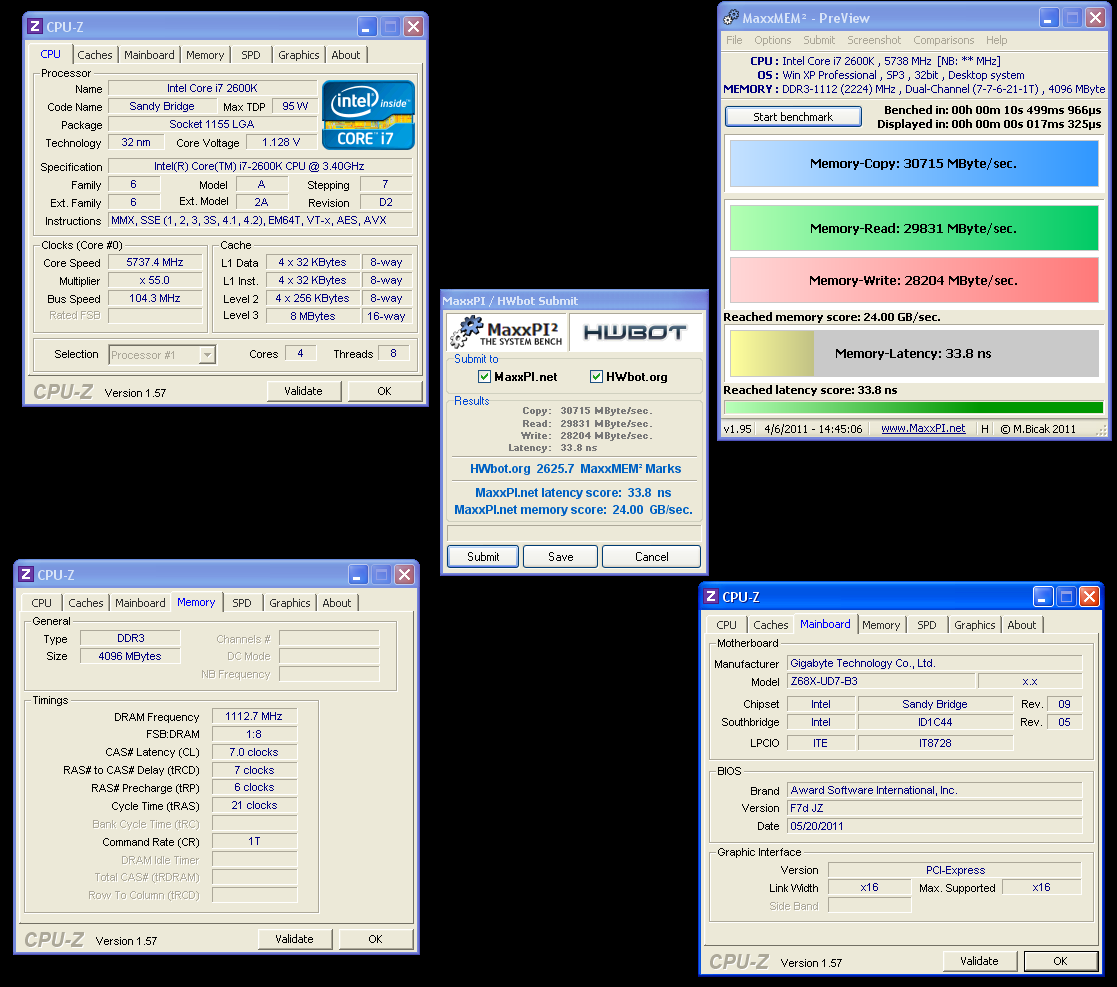
Task: Close the CPU-Z Mainboard window
Action: (x=1089, y=596)
